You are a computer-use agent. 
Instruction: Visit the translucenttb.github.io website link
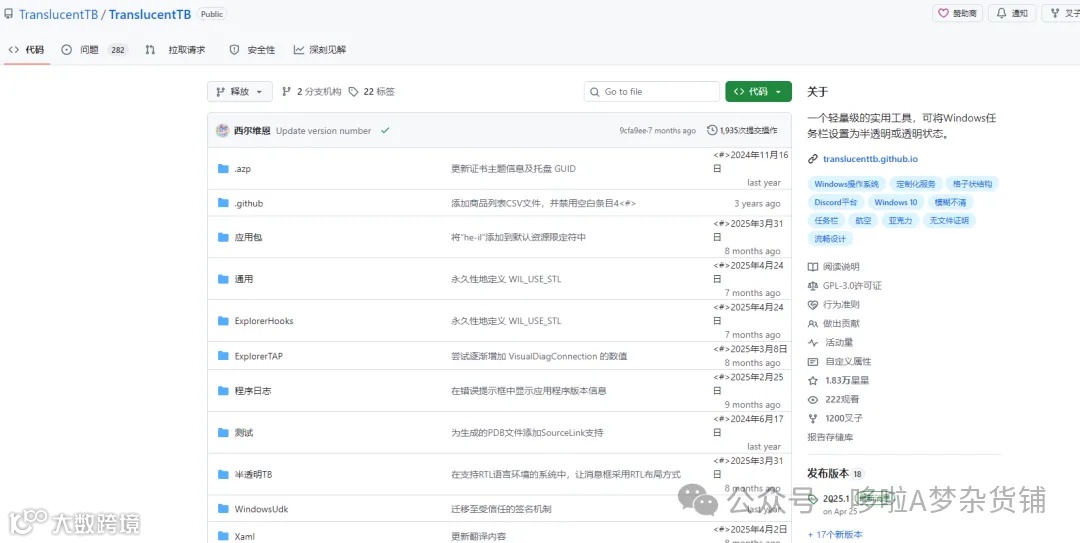coord(870,159)
